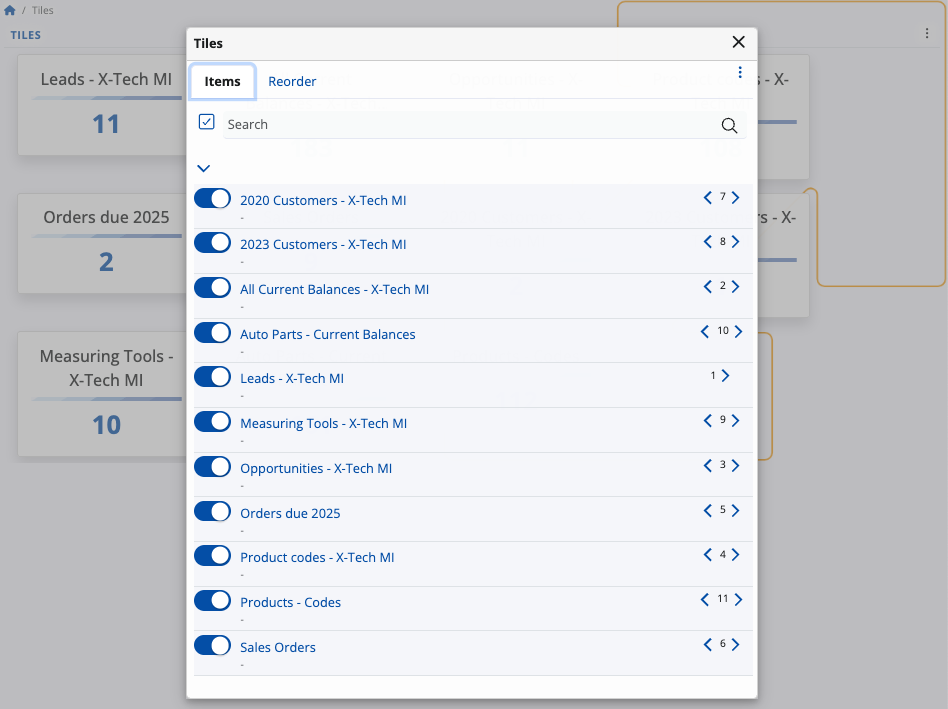Screen dimensions: 948x709
Task: Uncheck the select-all checkbox beside Search
Action: pyautogui.click(x=207, y=122)
